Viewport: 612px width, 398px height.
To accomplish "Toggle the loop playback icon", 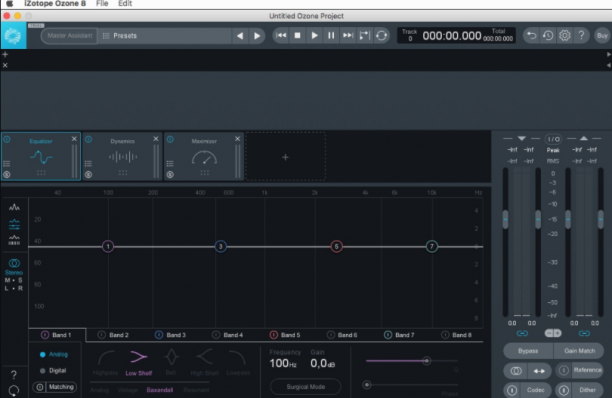I will tap(381, 36).
